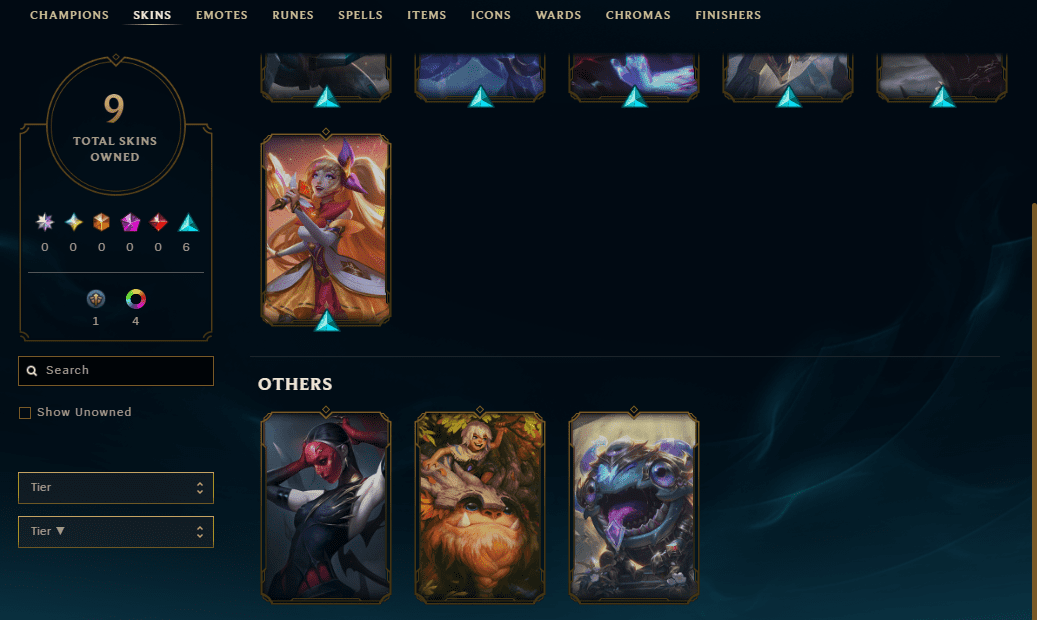The width and height of the screenshot is (1037, 620).
Task: Switch to the Champions tab
Action: tap(69, 15)
